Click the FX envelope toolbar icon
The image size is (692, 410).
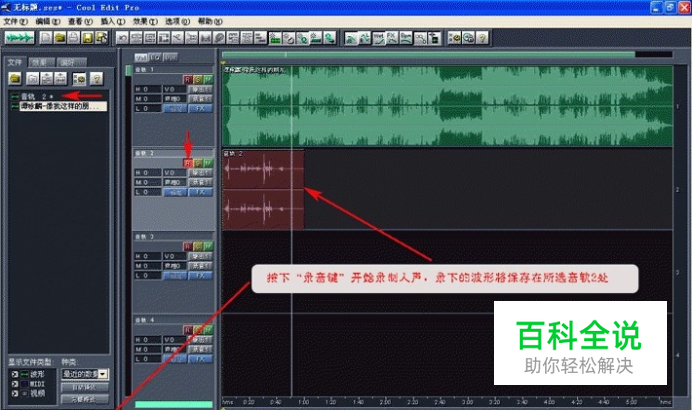point(392,38)
